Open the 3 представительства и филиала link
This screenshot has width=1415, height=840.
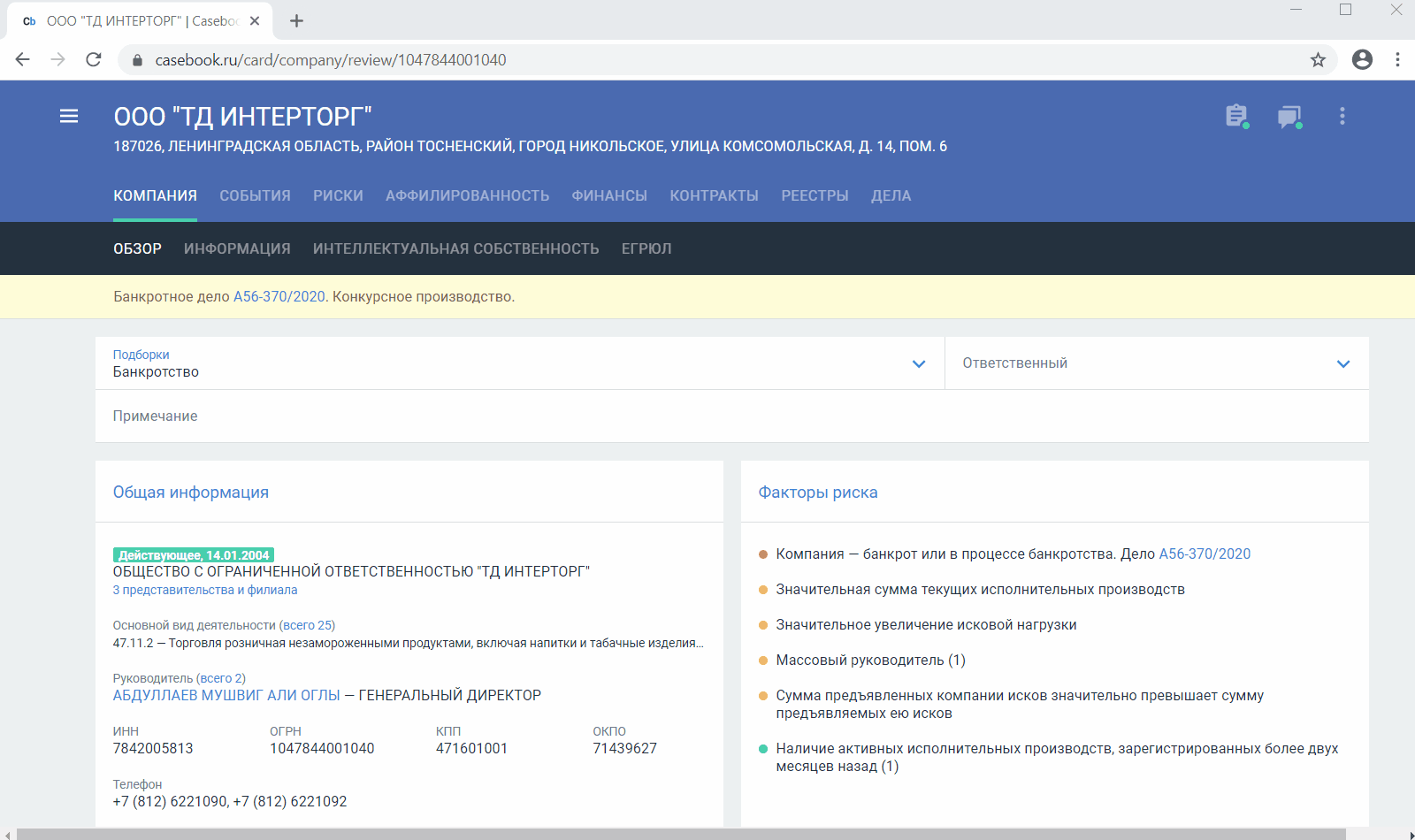(205, 590)
